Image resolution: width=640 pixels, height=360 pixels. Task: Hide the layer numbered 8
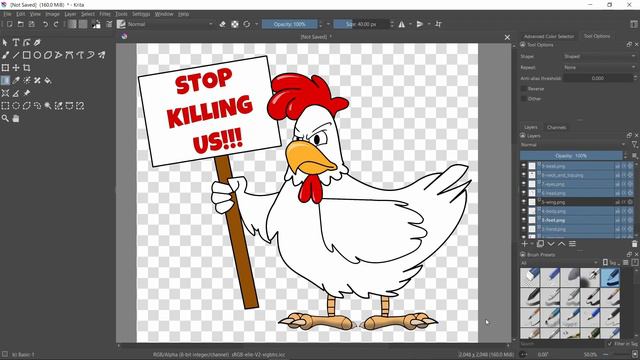click(x=524, y=175)
